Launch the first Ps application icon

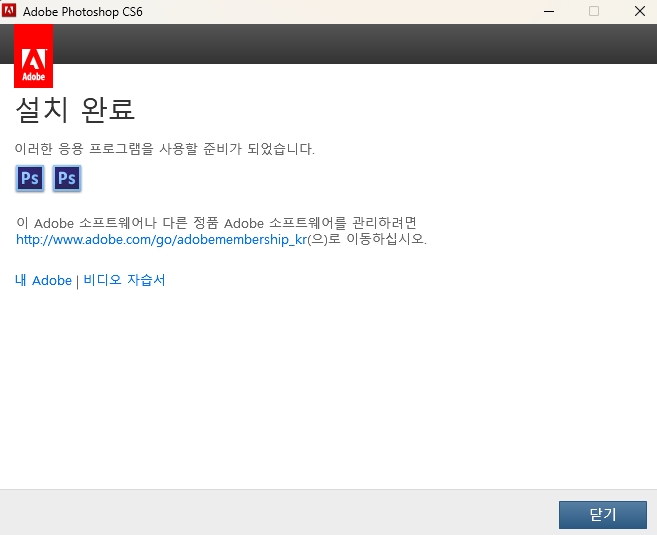[30, 178]
